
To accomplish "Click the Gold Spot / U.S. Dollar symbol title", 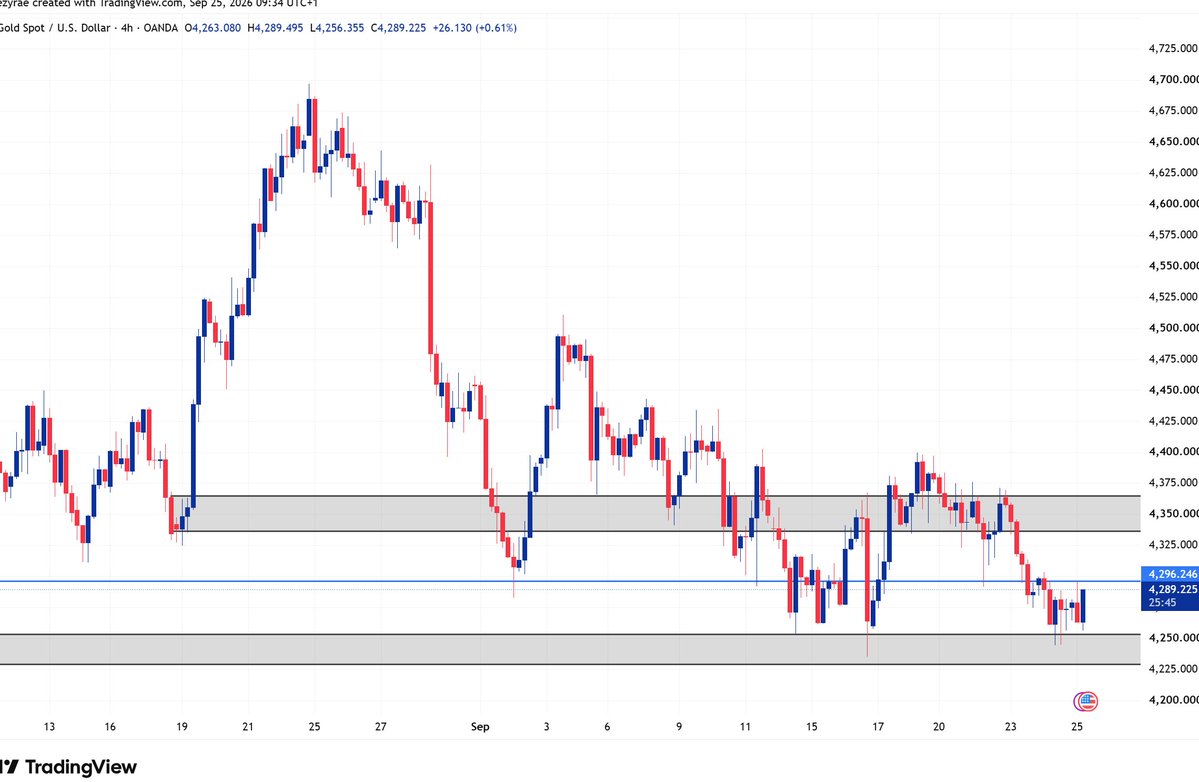I will point(55,28).
